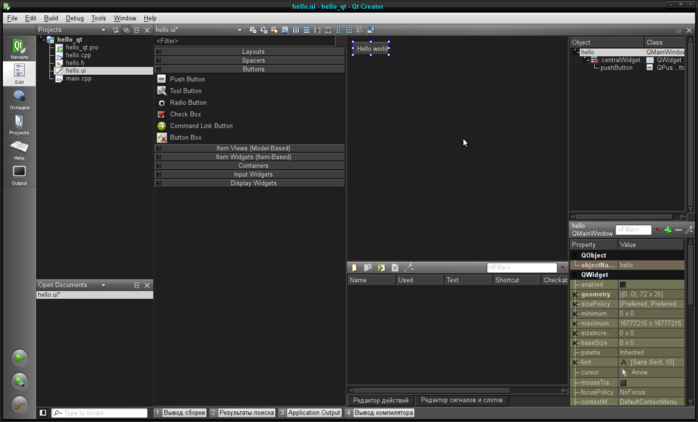Open Результаты поиска output pane
Image resolution: width=698 pixels, height=422 pixels.
[x=243, y=413]
